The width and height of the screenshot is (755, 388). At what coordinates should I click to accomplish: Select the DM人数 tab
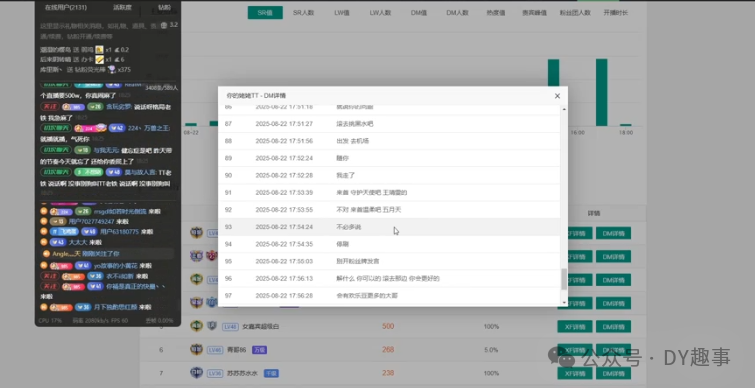point(457,13)
